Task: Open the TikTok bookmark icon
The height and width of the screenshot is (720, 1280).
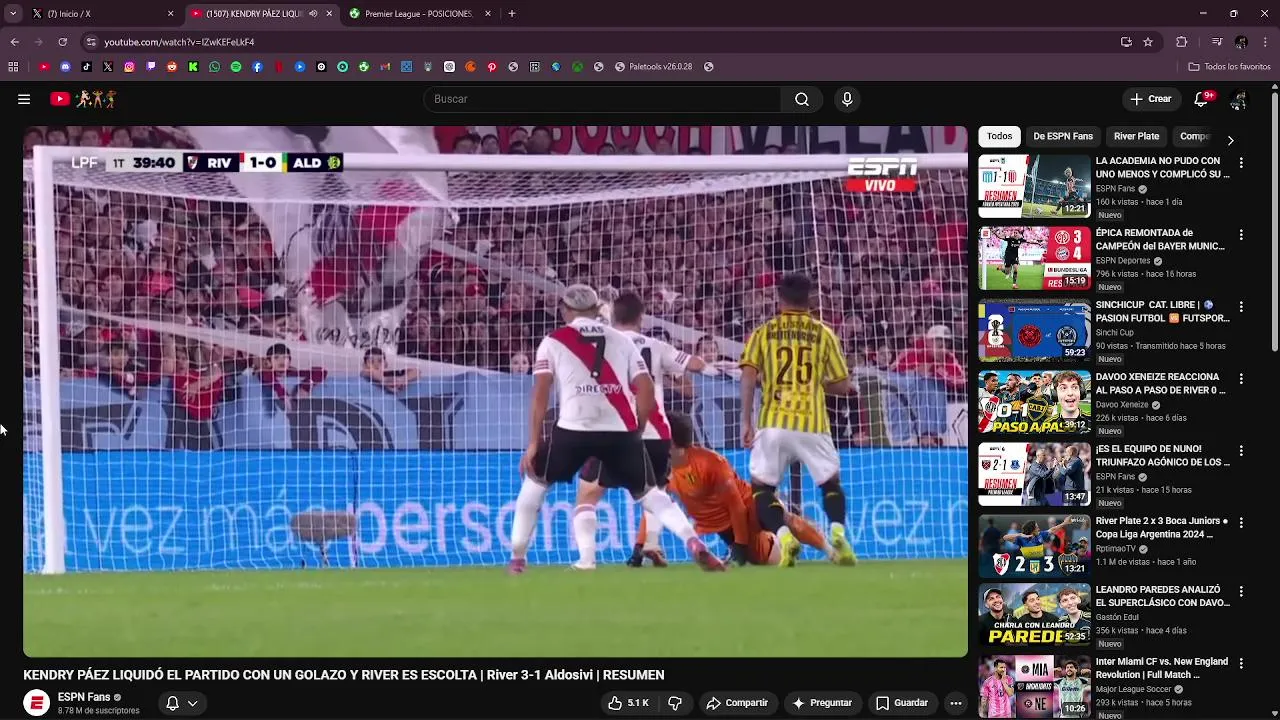Action: click(x=87, y=67)
